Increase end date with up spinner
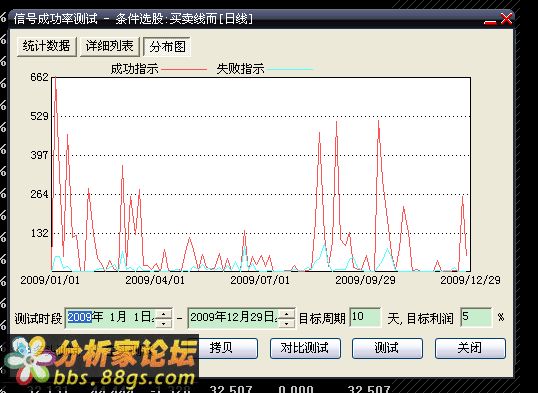538x393 pixels. (287, 313)
